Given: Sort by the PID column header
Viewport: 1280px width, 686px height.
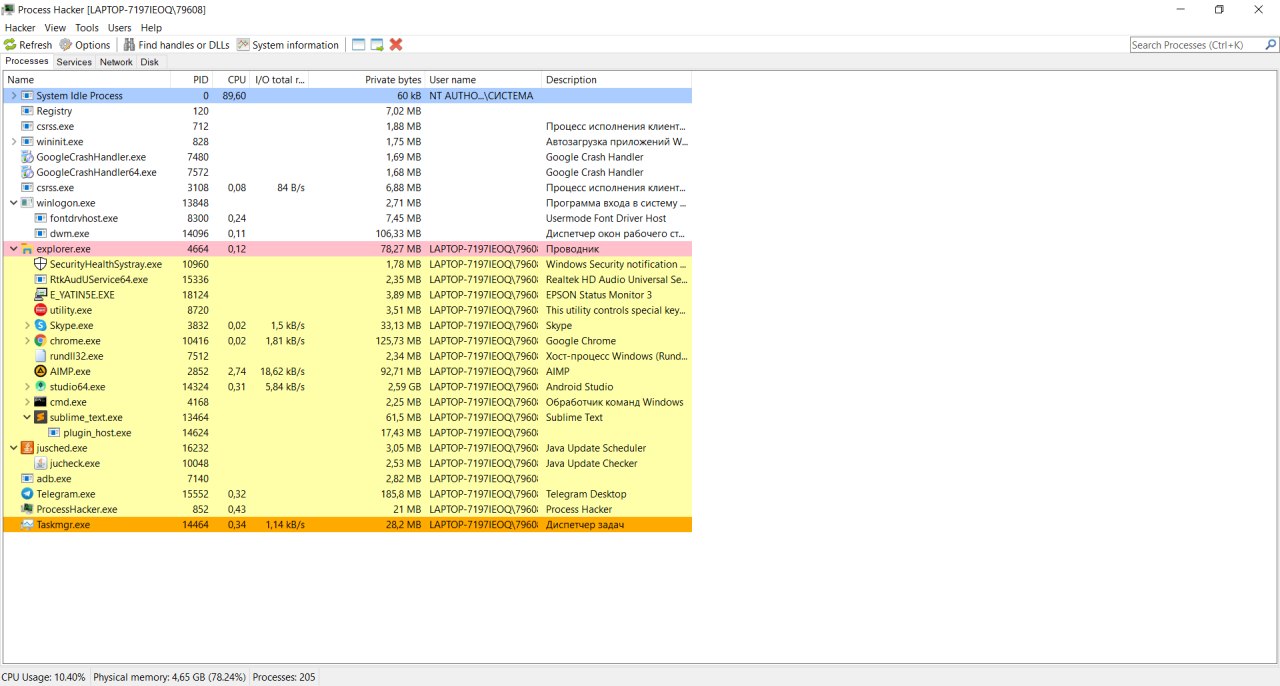Looking at the screenshot, I should point(193,80).
